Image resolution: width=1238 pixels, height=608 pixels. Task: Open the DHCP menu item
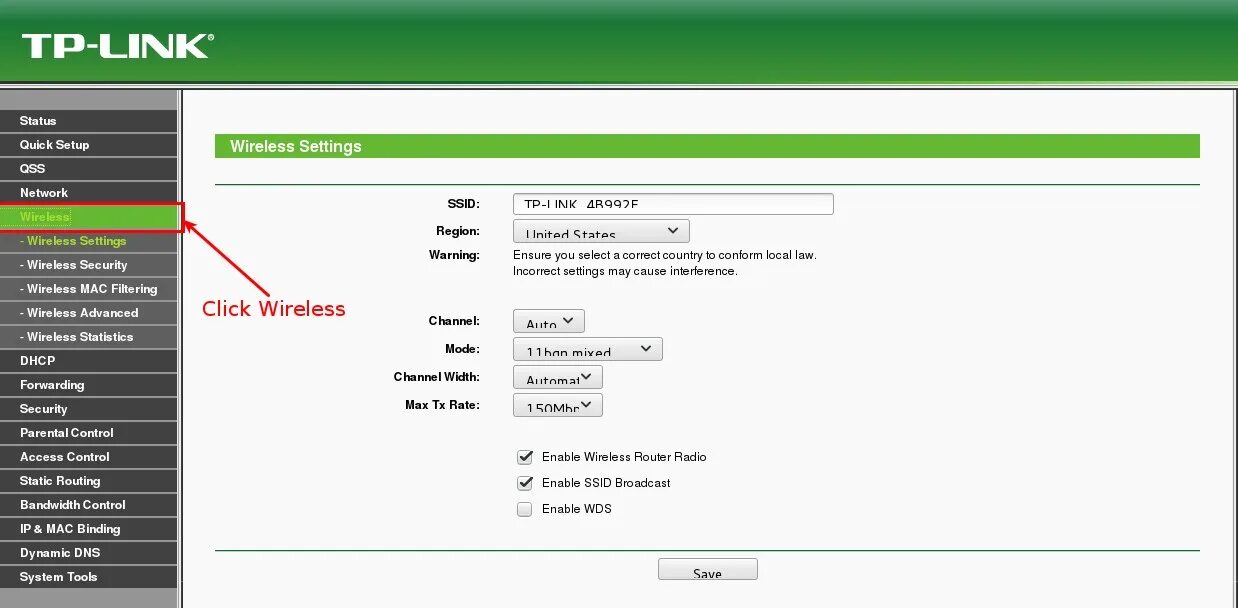(88, 361)
